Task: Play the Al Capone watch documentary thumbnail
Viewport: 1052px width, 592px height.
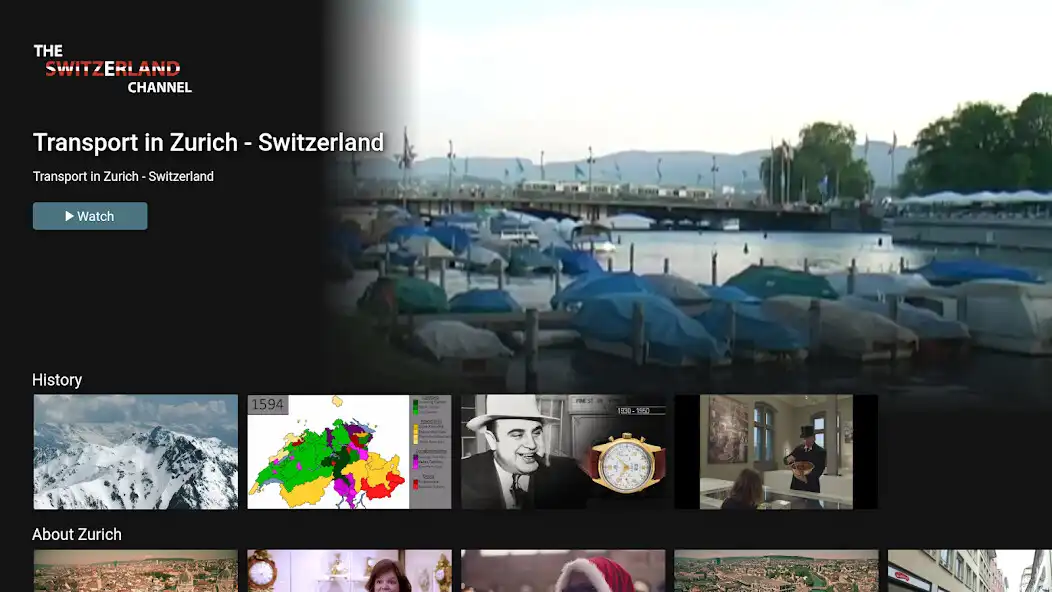Action: [563, 451]
